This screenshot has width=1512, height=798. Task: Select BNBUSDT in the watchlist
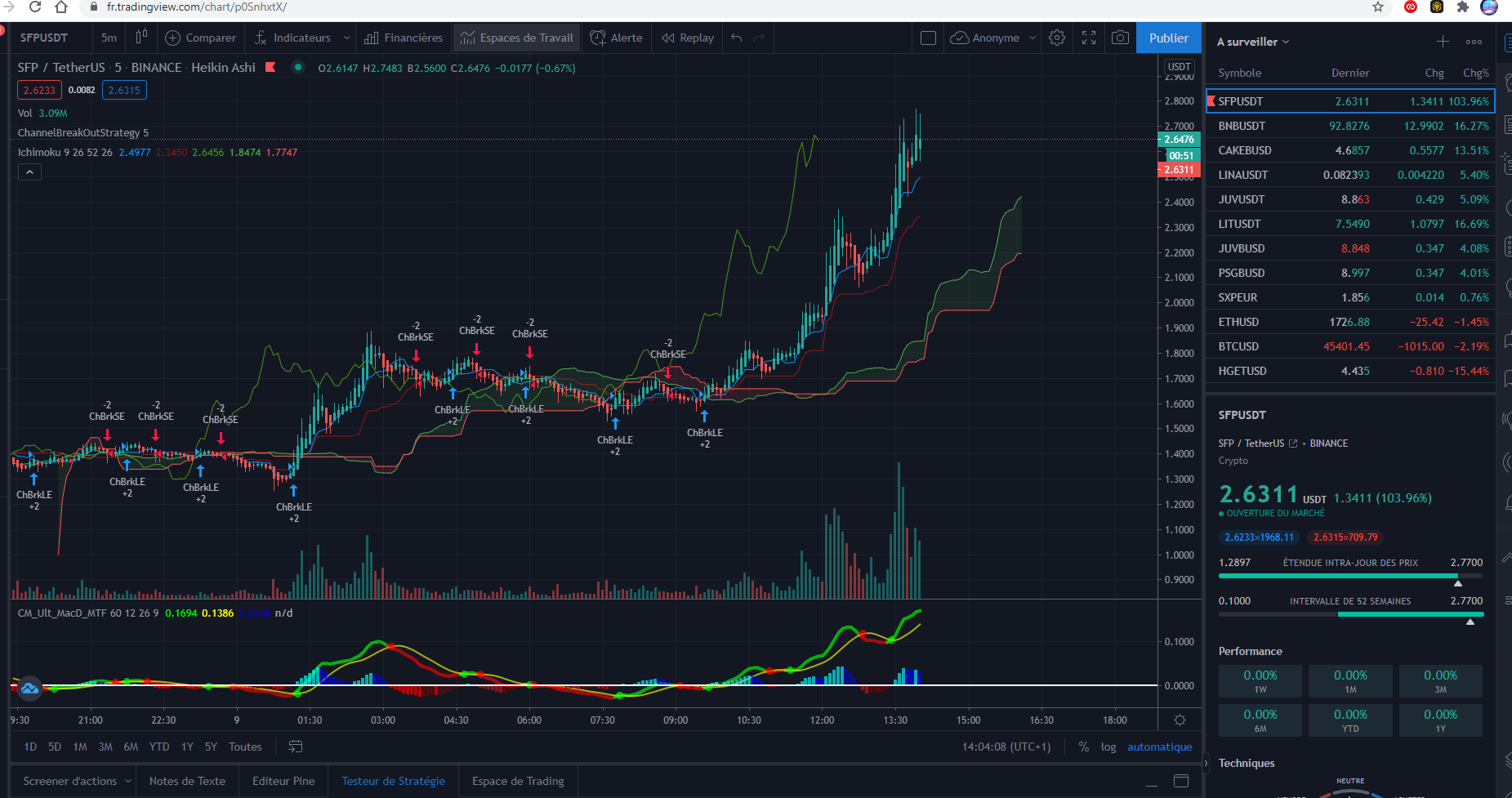1350,126
